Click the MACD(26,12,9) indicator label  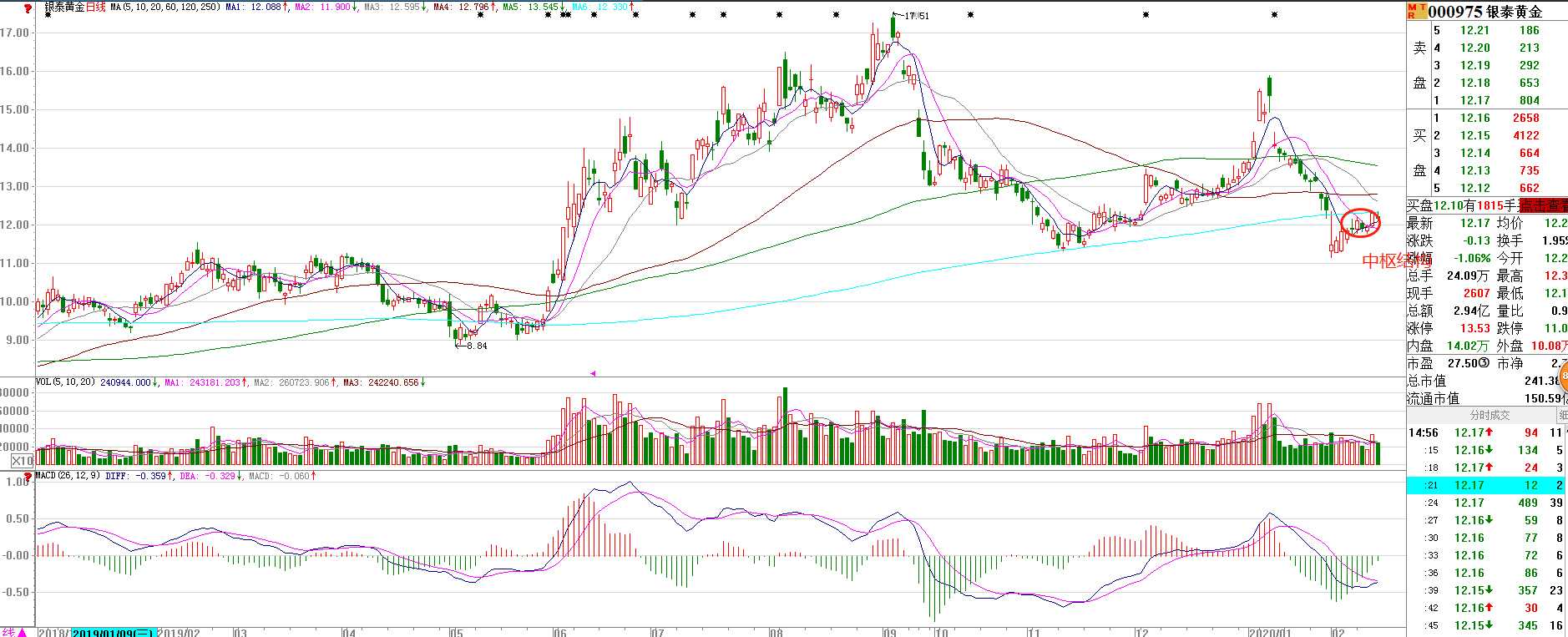pos(68,476)
